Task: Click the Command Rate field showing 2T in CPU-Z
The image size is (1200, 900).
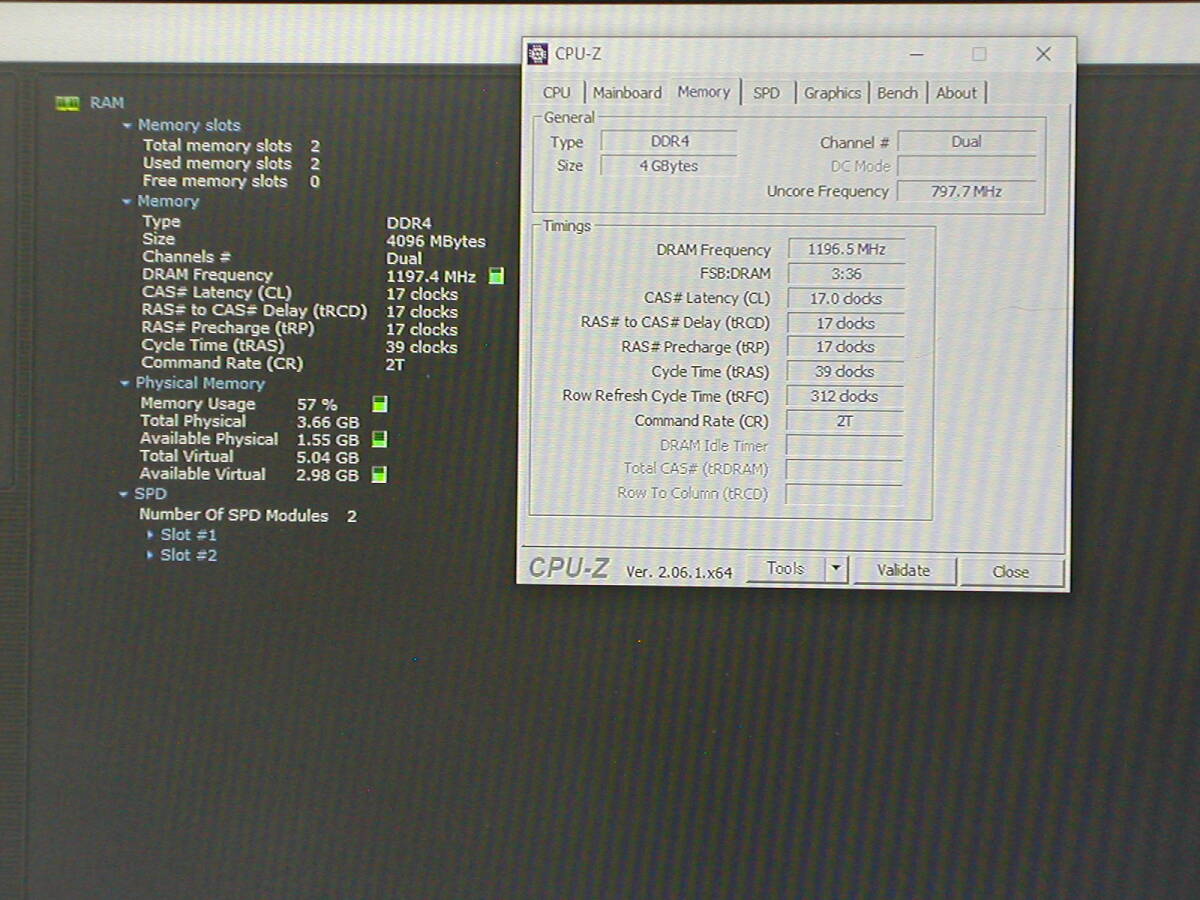Action: point(845,421)
